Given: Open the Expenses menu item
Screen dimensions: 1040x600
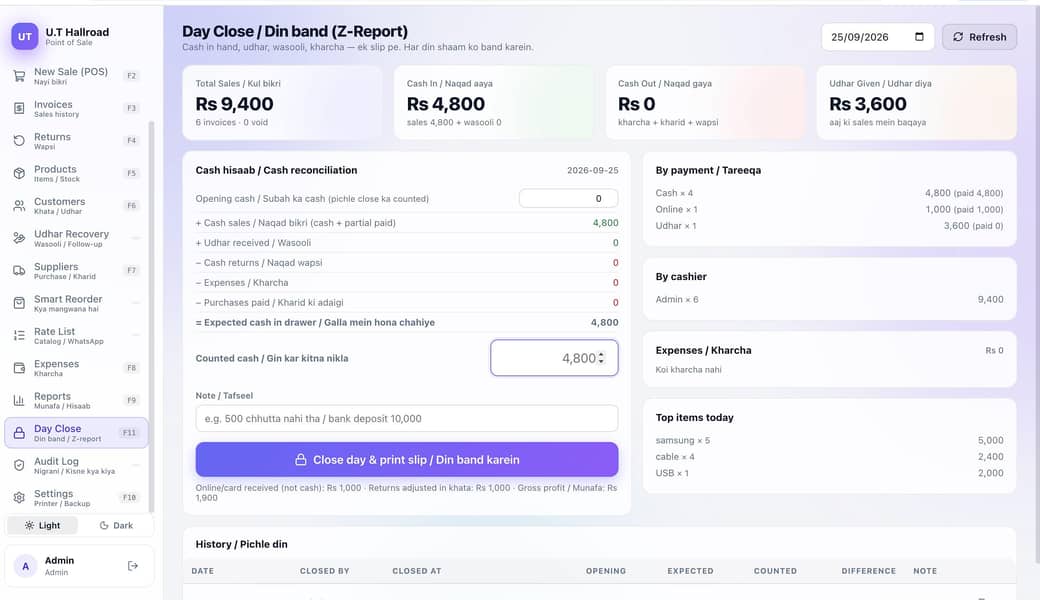Looking at the screenshot, I should 76,368.
